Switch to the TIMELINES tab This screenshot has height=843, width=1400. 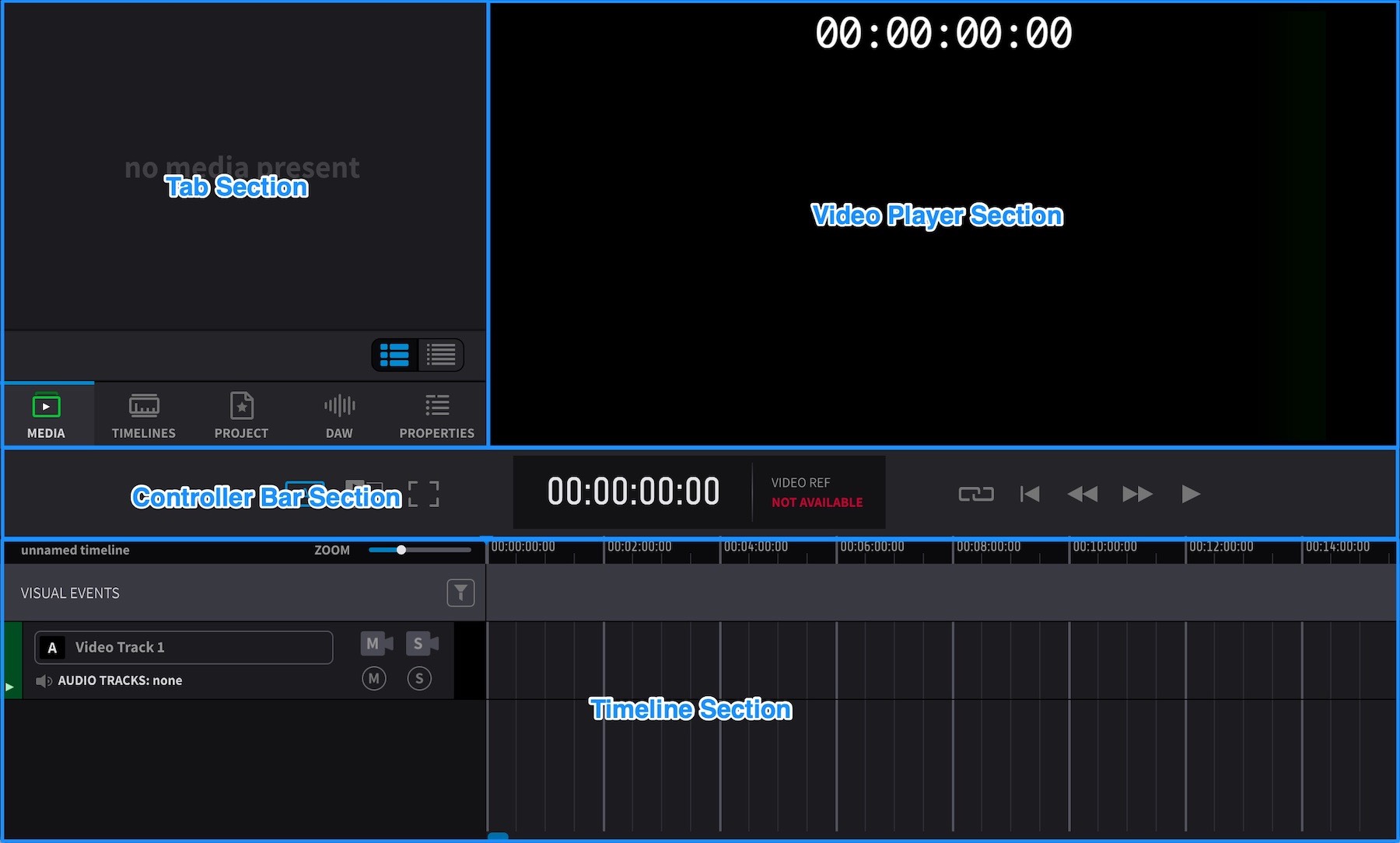coord(144,415)
